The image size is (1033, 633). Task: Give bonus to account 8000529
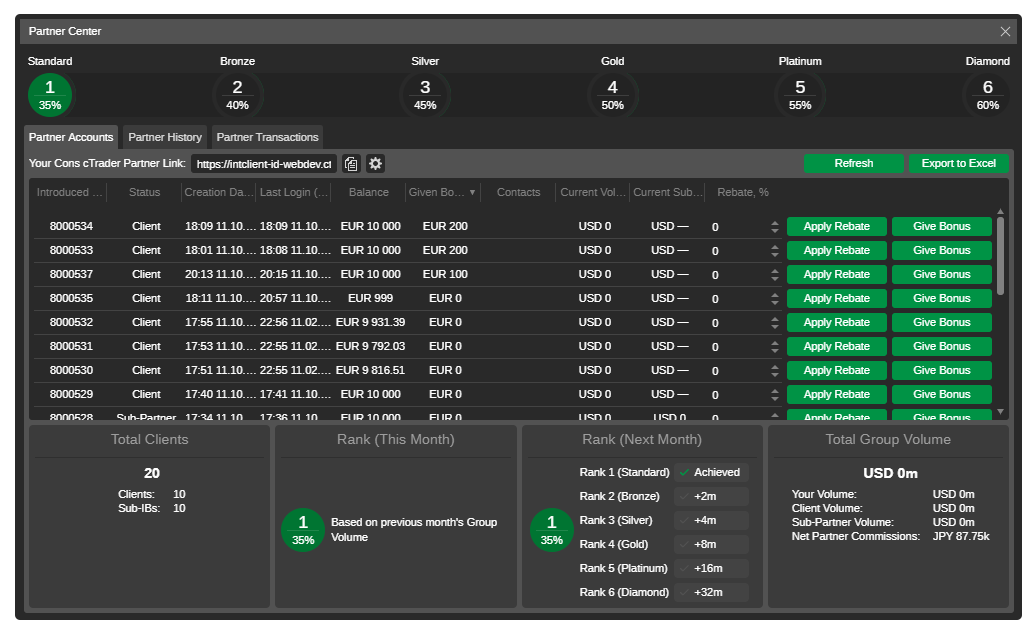(941, 395)
